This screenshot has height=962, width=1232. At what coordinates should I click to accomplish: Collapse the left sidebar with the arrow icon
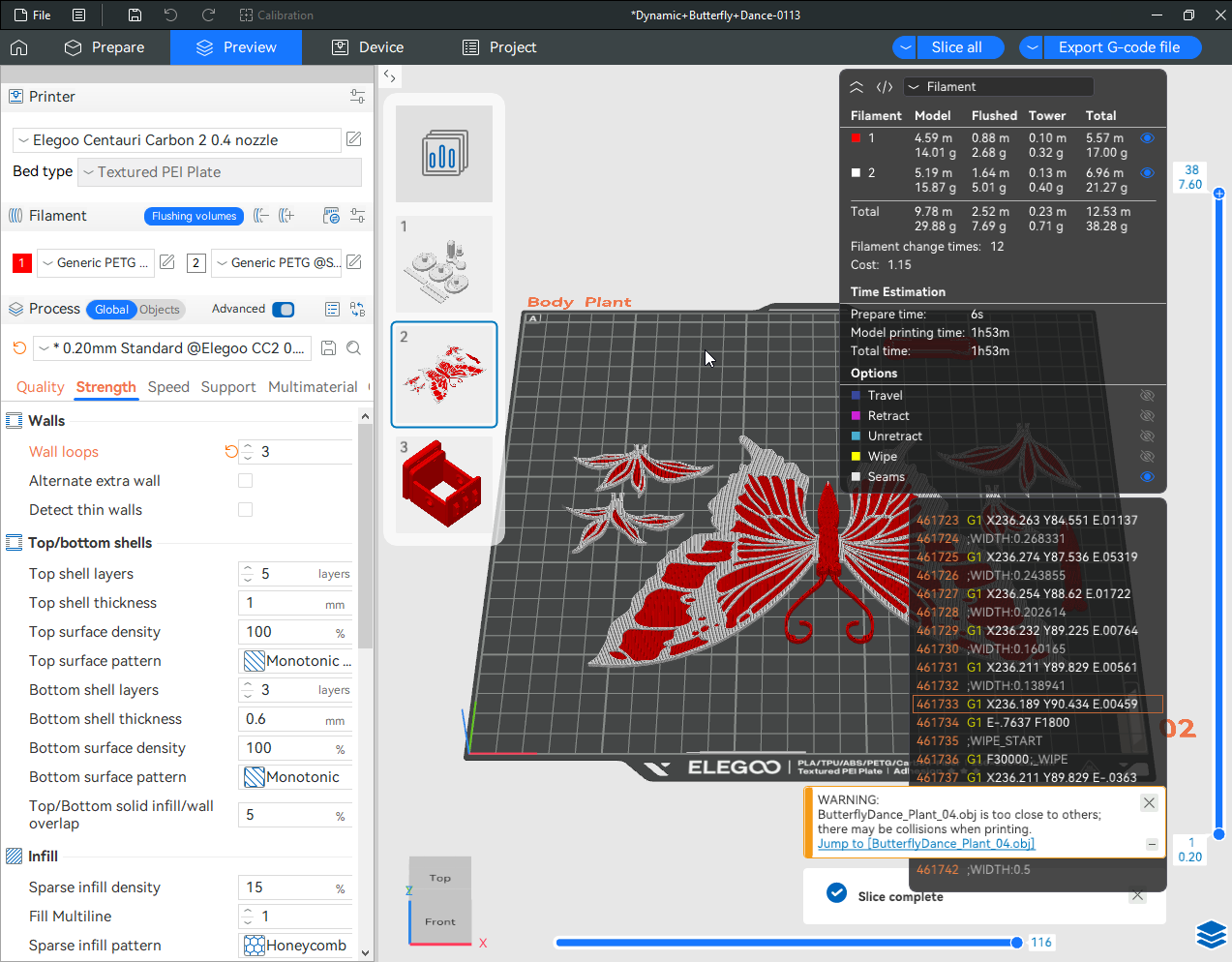(x=389, y=75)
